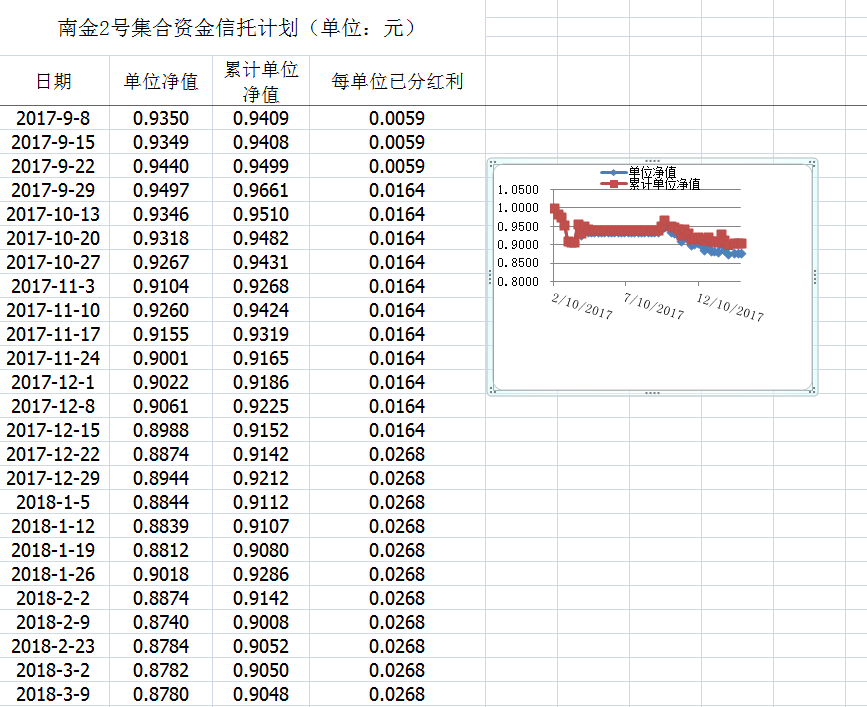This screenshot has height=707, width=867.
Task: Click the red 累计单位净值 legend marker
Action: (x=613, y=184)
